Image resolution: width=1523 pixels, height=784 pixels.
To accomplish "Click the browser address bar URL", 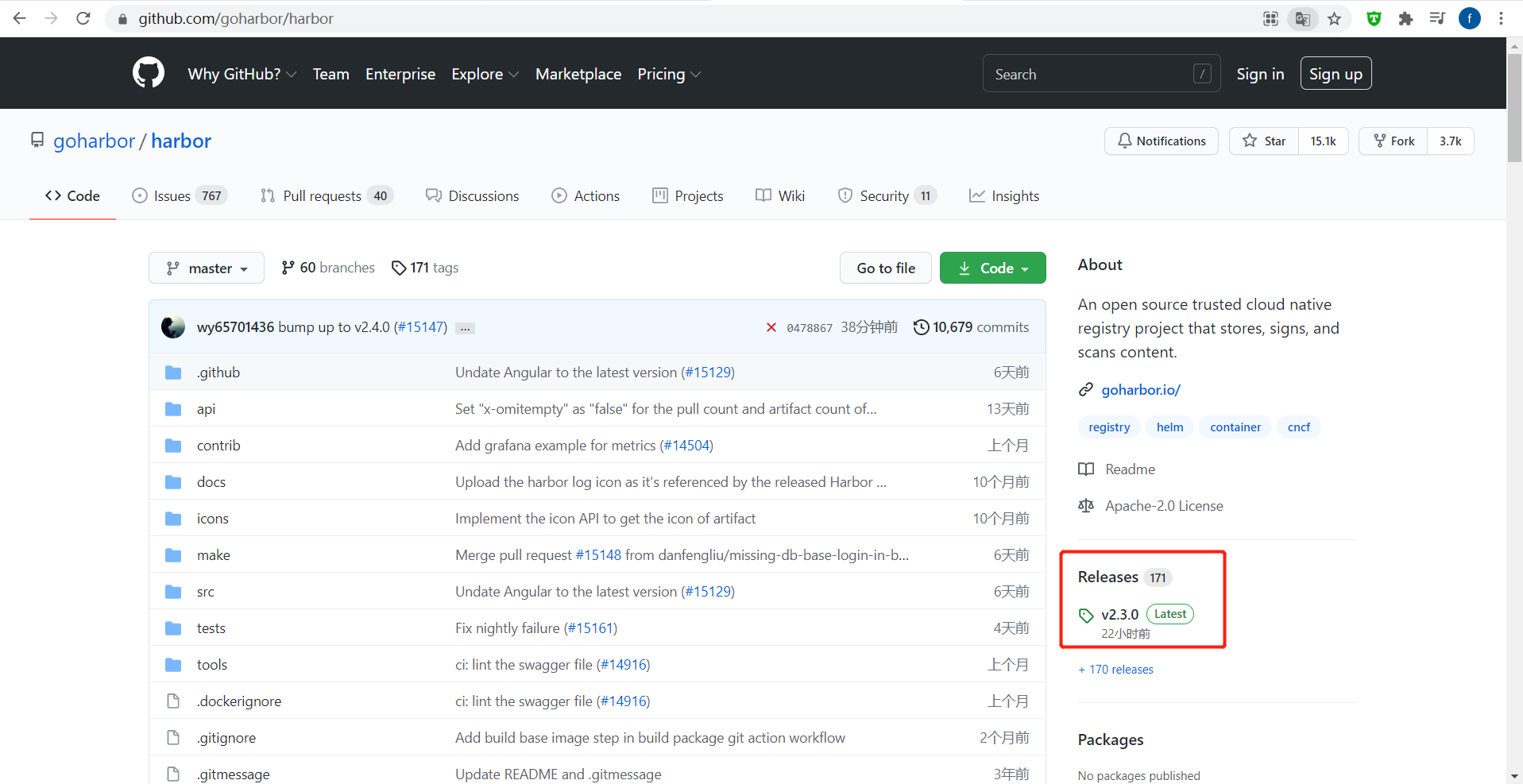I will 236,18.
